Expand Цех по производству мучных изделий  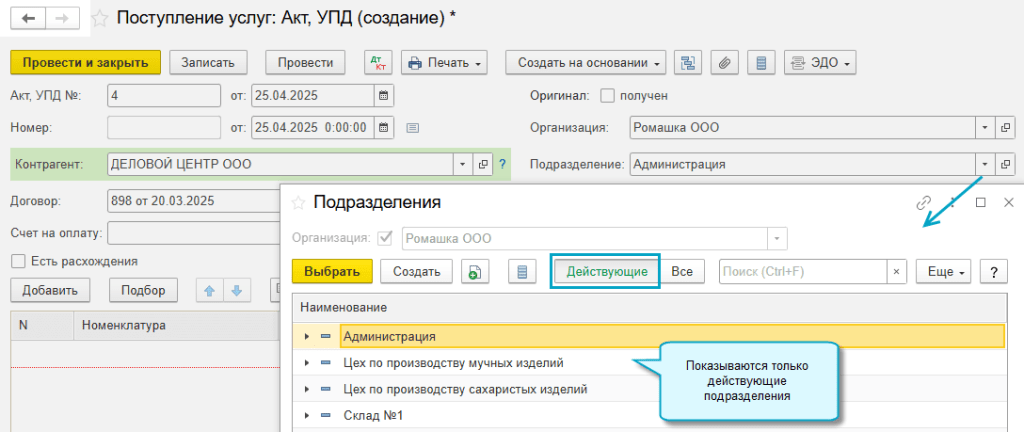click(307, 363)
